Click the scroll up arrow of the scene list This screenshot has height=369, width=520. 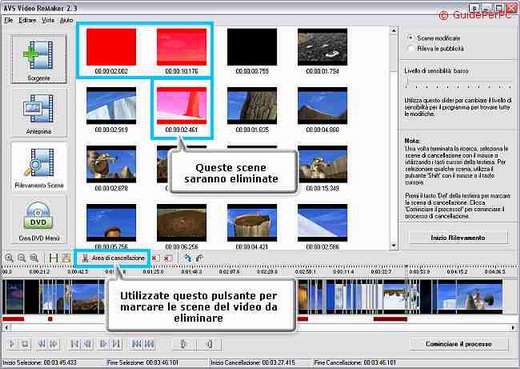click(394, 31)
